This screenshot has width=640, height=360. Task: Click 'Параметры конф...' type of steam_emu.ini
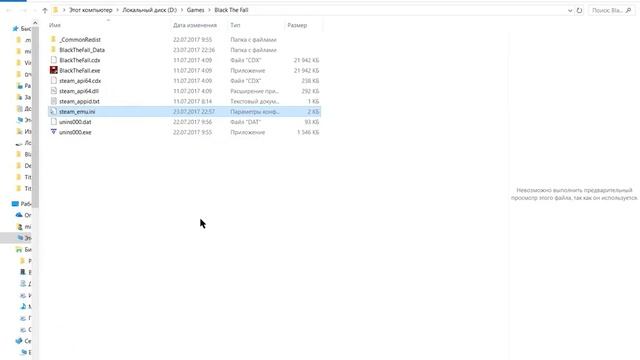pyautogui.click(x=255, y=111)
